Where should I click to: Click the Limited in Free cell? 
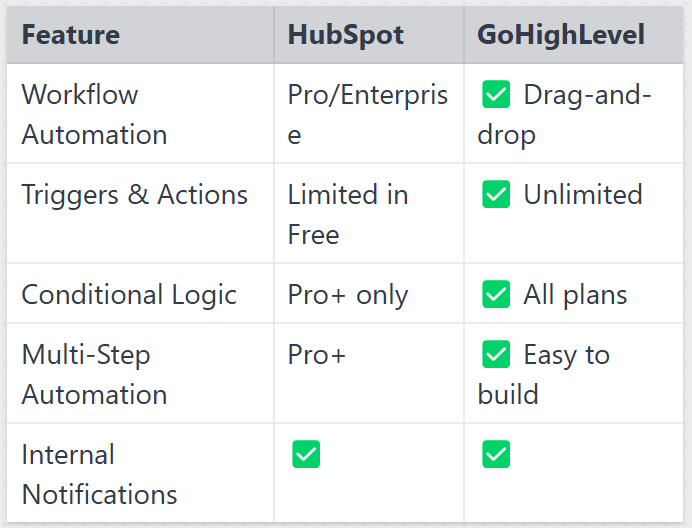348,214
